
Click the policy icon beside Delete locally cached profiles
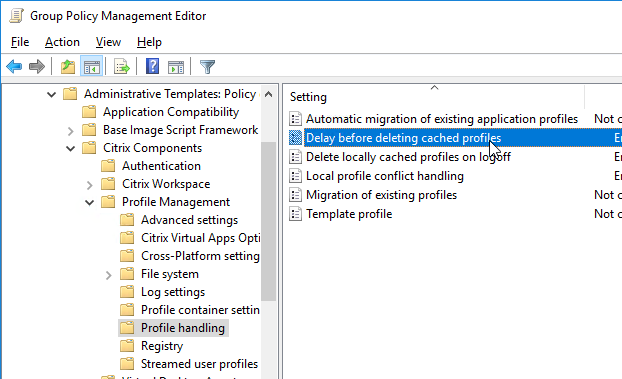295,157
